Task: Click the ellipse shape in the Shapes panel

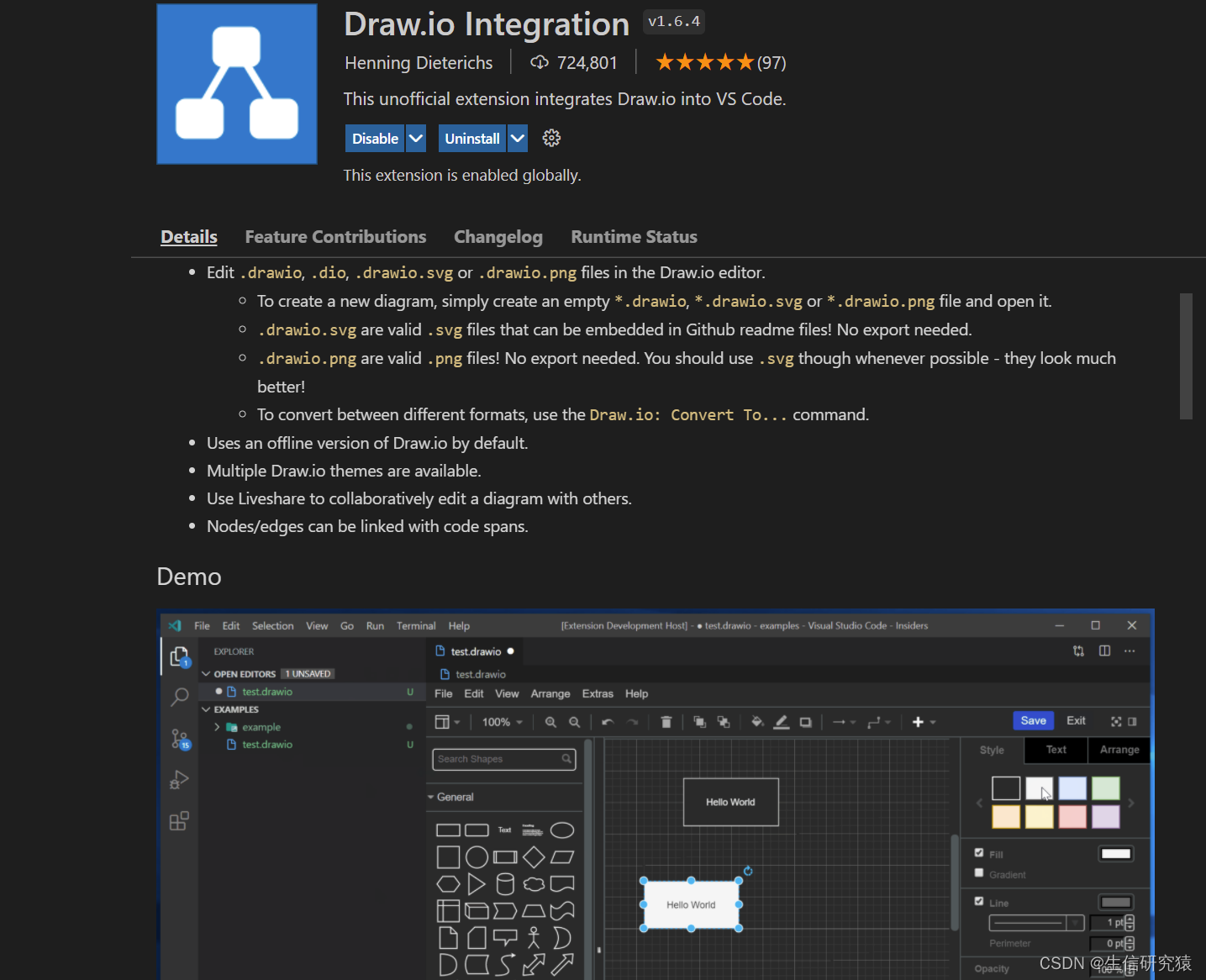Action: (x=562, y=830)
